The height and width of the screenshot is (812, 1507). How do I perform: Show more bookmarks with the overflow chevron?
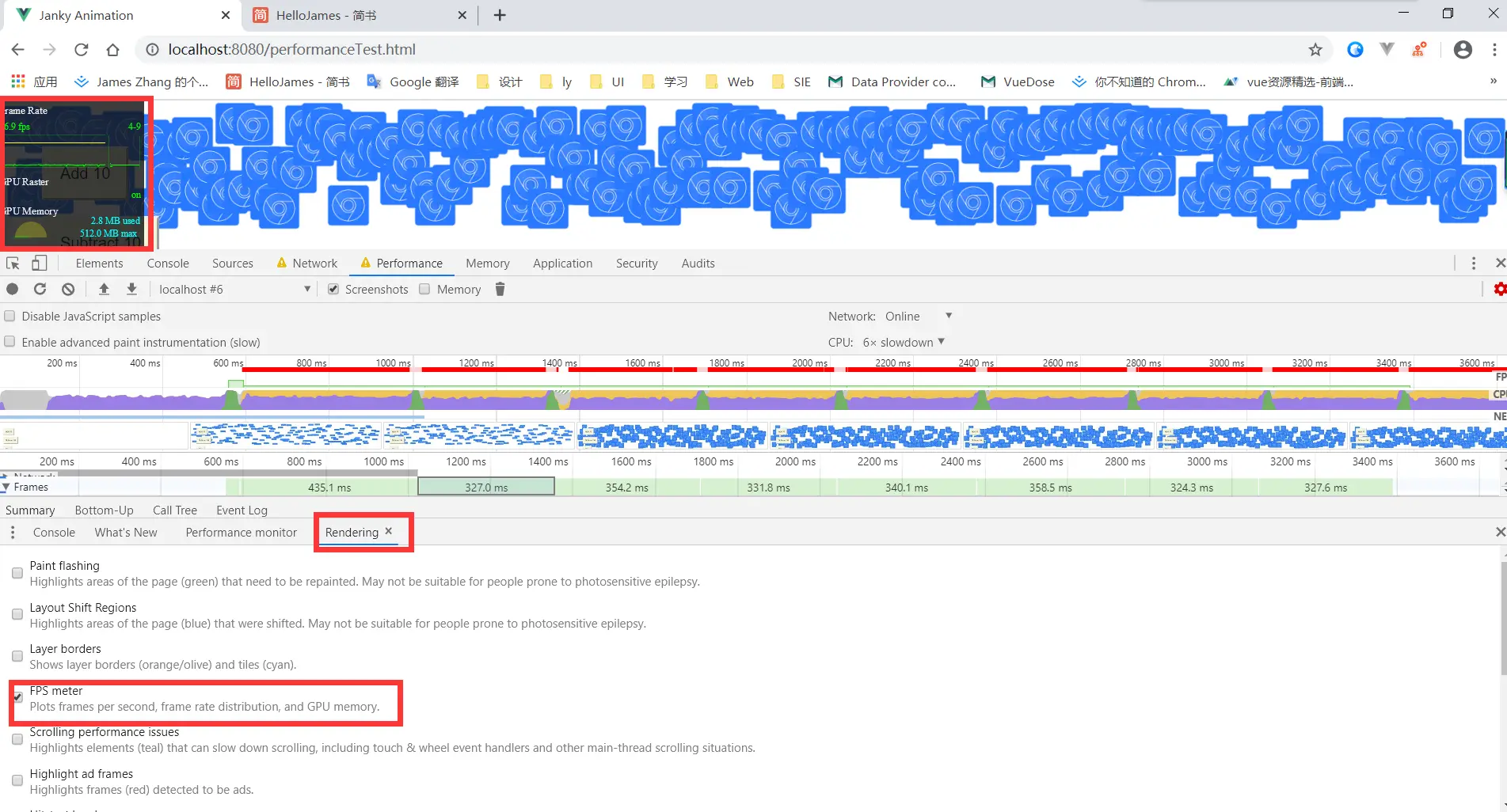1493,81
